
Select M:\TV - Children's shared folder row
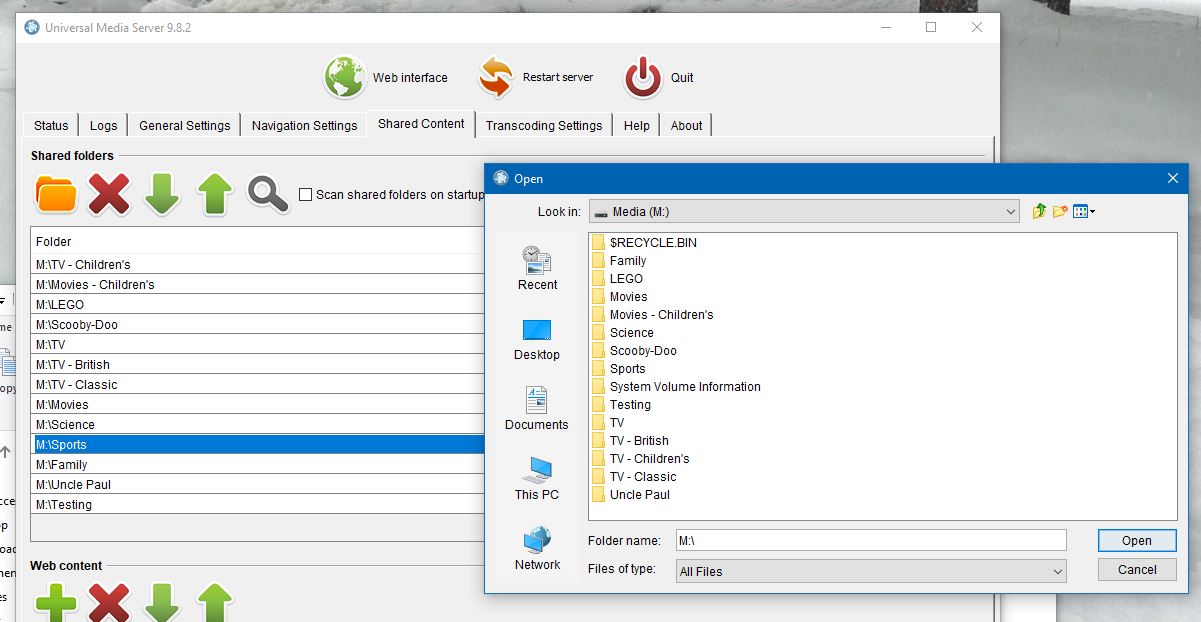click(258, 264)
